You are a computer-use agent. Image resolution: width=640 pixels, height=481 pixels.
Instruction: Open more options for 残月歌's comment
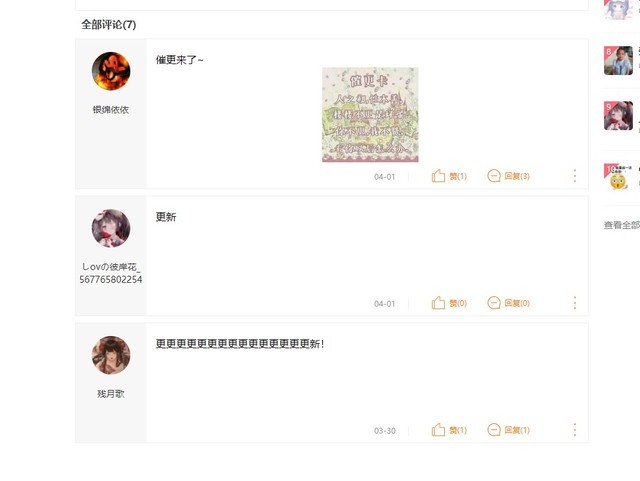click(575, 430)
